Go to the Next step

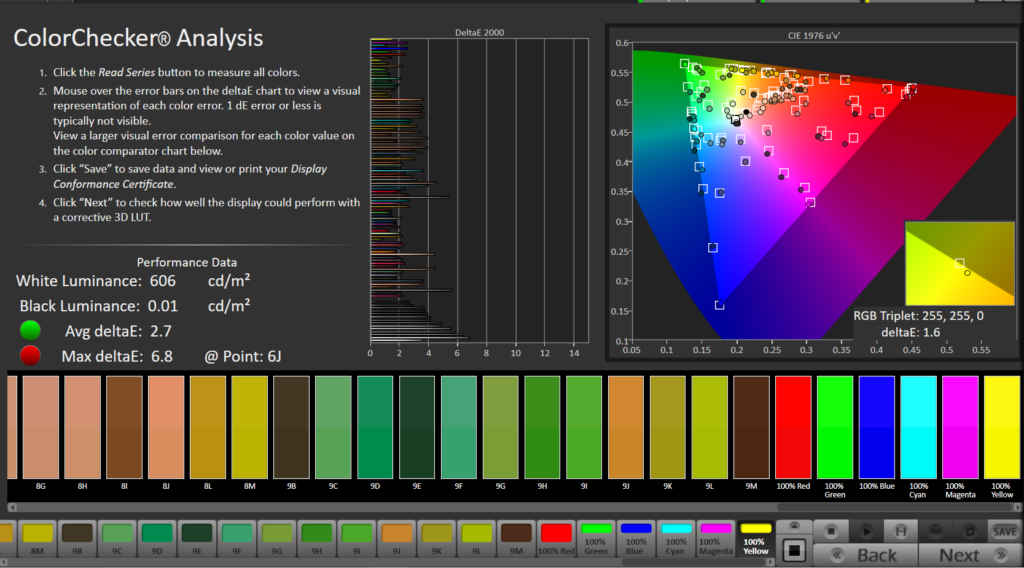coord(968,555)
